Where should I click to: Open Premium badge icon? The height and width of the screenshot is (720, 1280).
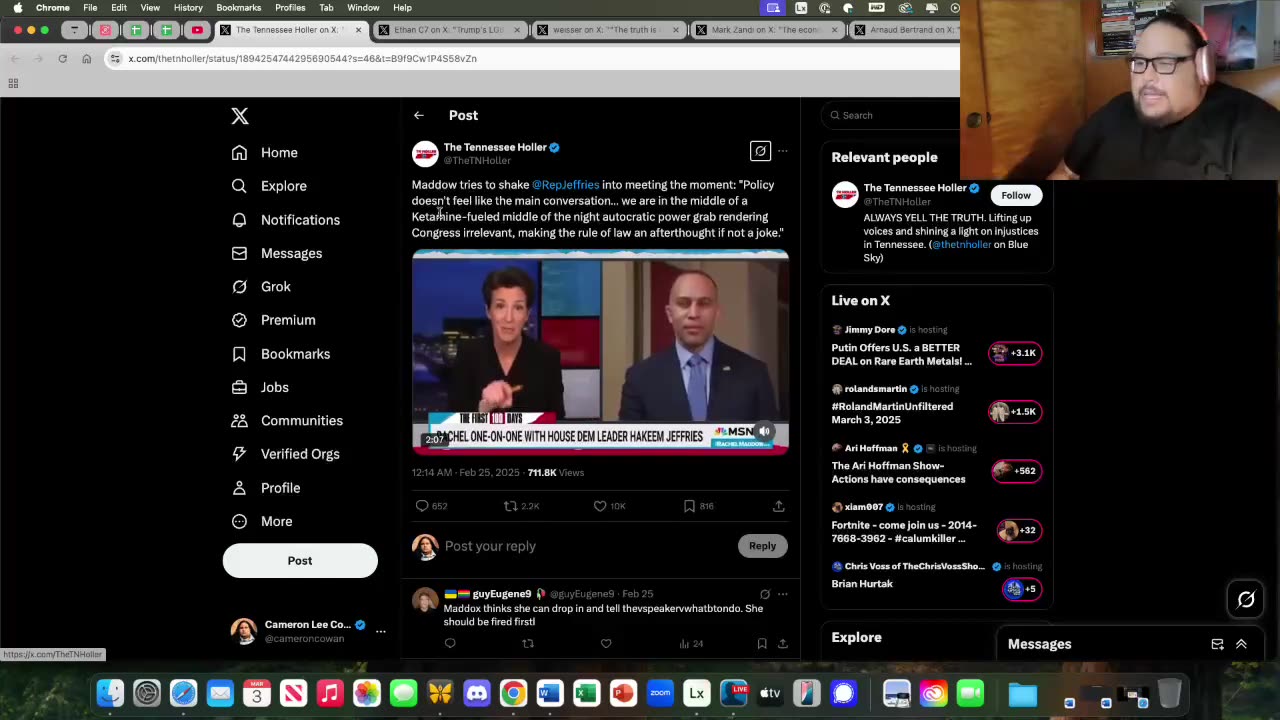click(x=239, y=320)
